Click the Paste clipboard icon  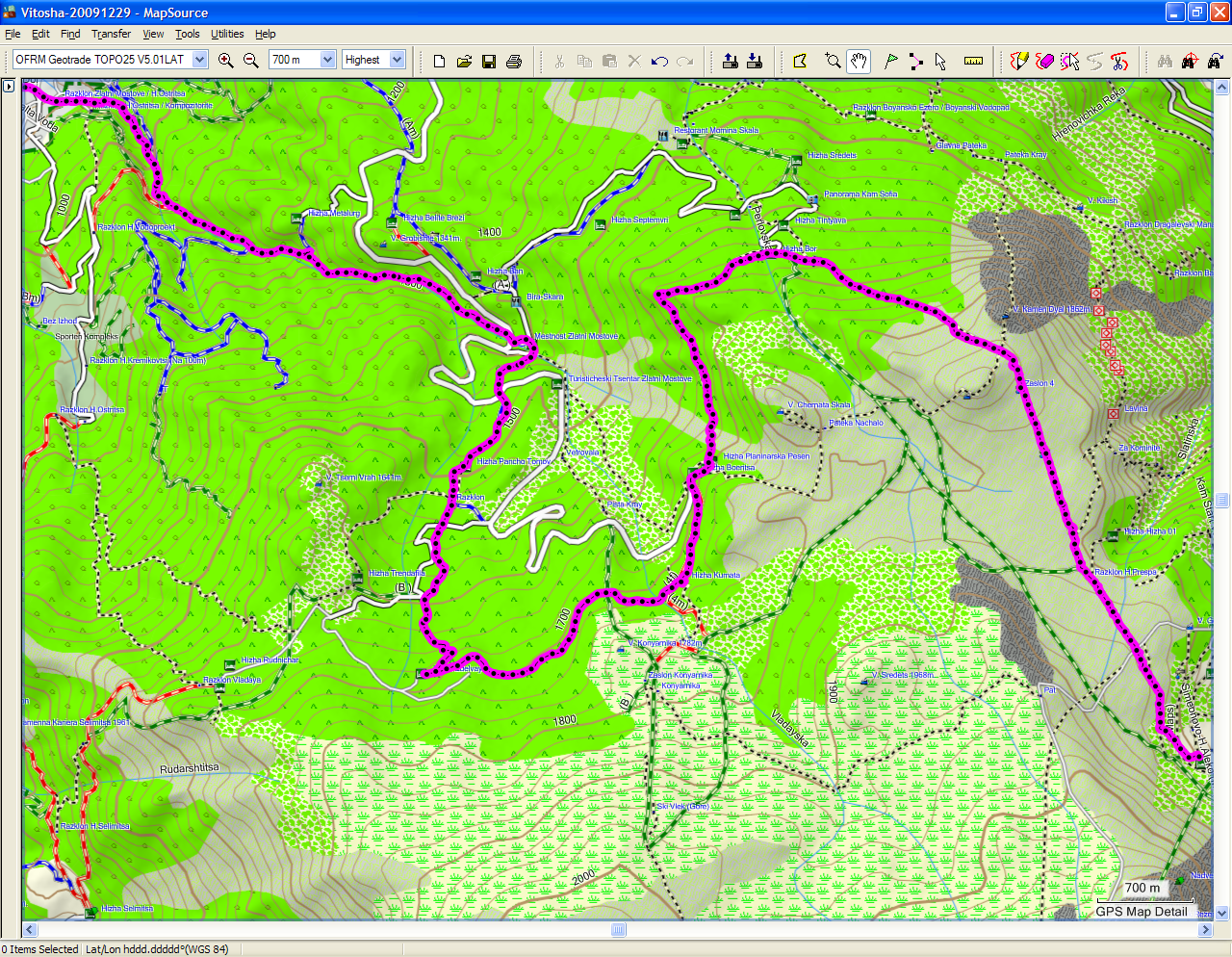(609, 61)
